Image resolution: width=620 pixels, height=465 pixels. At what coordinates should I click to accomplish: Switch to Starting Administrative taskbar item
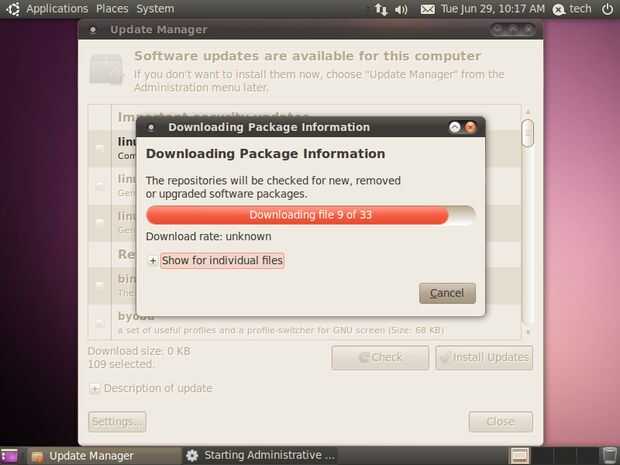pos(261,456)
